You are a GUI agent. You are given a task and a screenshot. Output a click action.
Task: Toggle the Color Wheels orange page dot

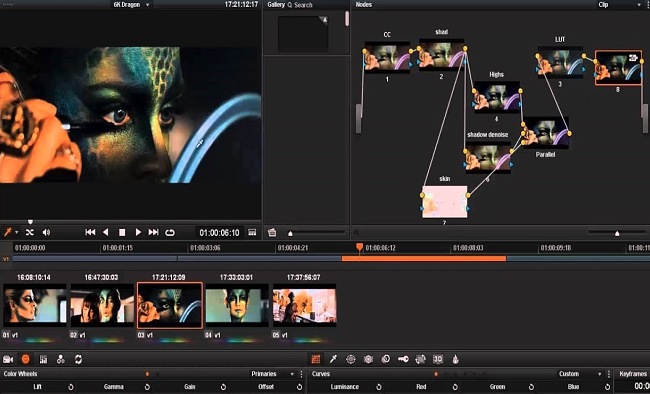point(147,374)
